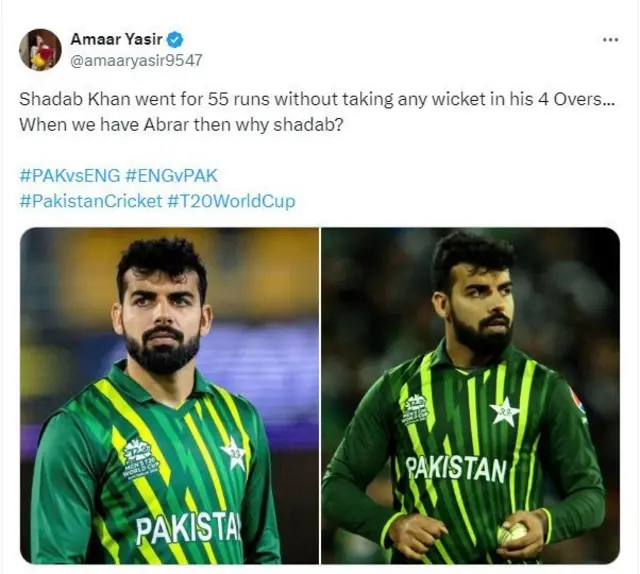Screen dimensions: 640x574
Task: Click the 'When we have Abrar' line
Action: click(181, 125)
